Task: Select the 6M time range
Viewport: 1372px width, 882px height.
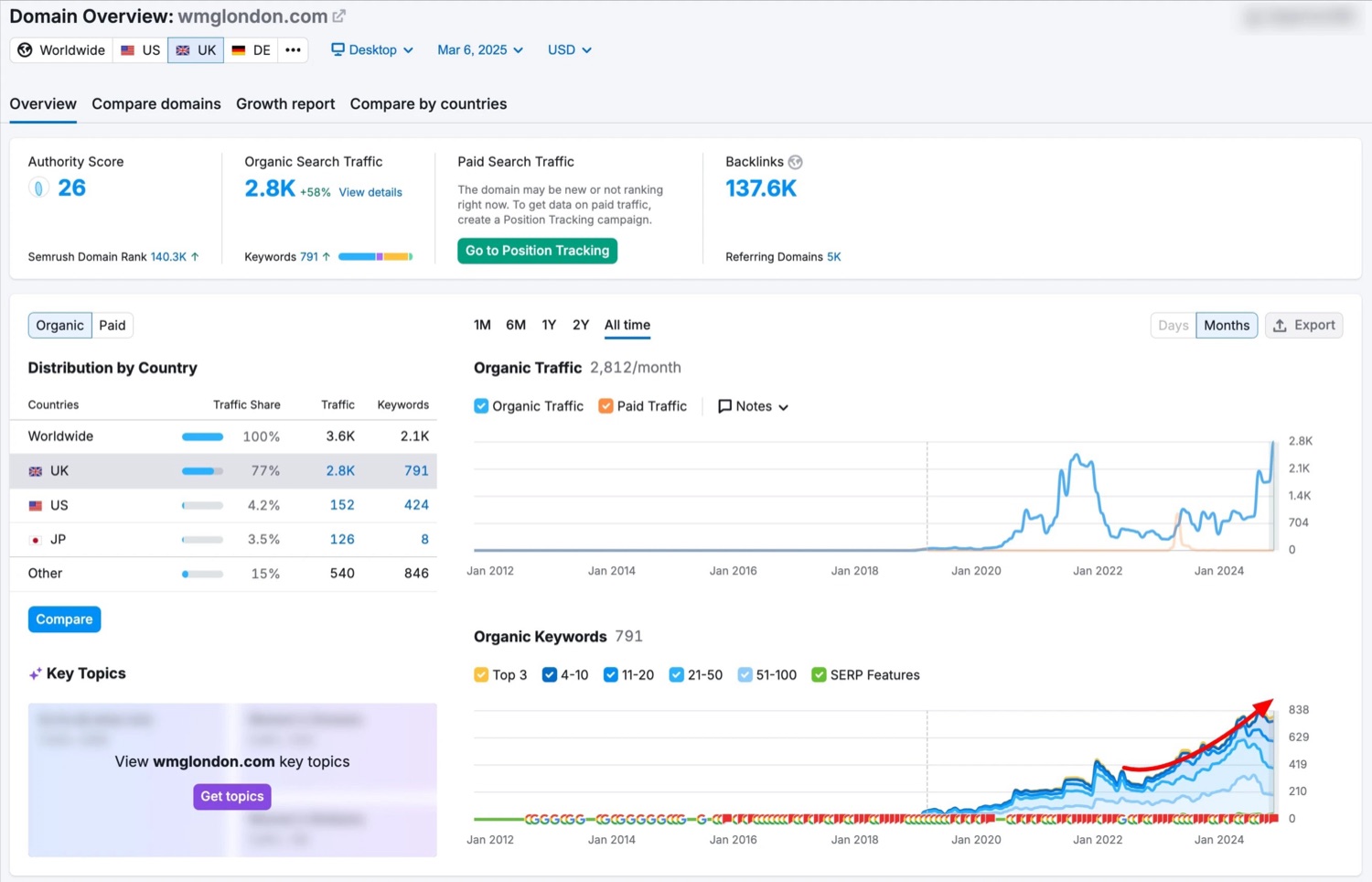Action: pyautogui.click(x=516, y=325)
